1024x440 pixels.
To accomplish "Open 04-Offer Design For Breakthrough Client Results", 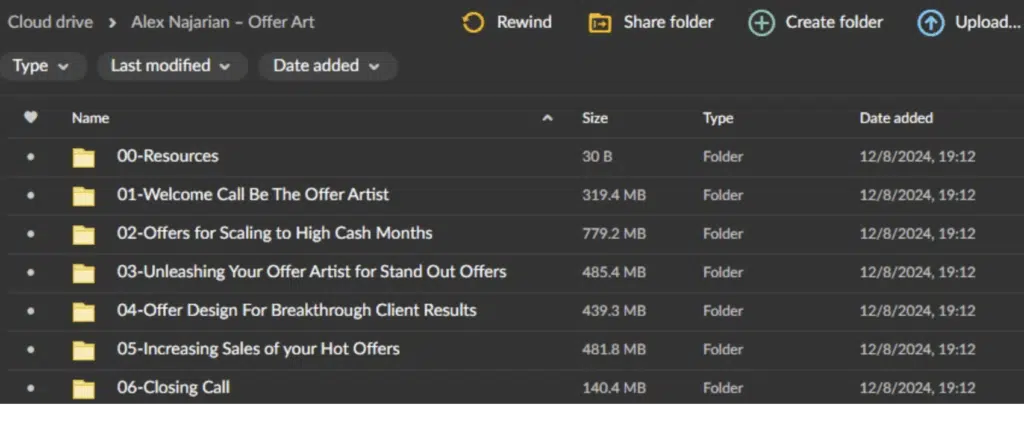I will click(x=296, y=310).
